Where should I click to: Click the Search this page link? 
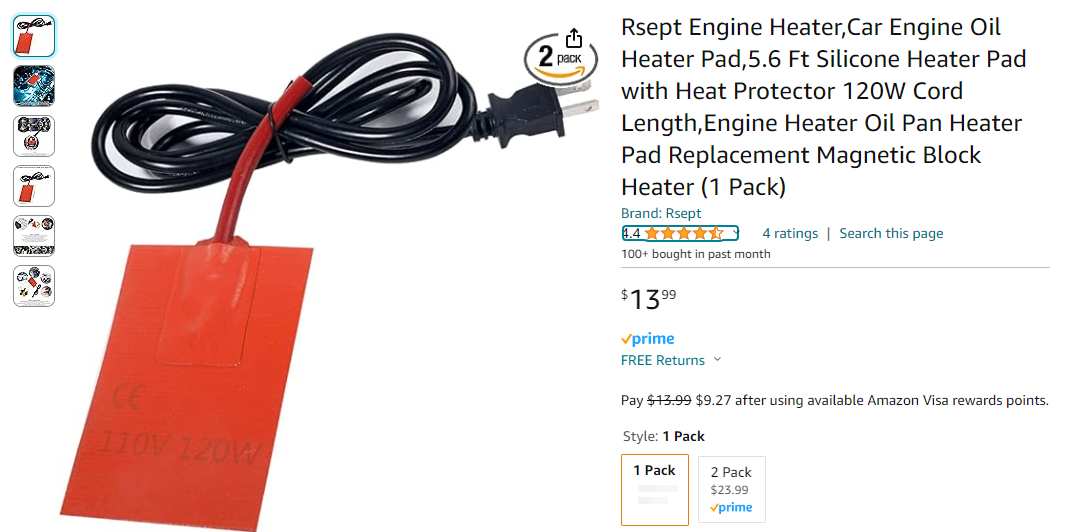click(x=891, y=233)
